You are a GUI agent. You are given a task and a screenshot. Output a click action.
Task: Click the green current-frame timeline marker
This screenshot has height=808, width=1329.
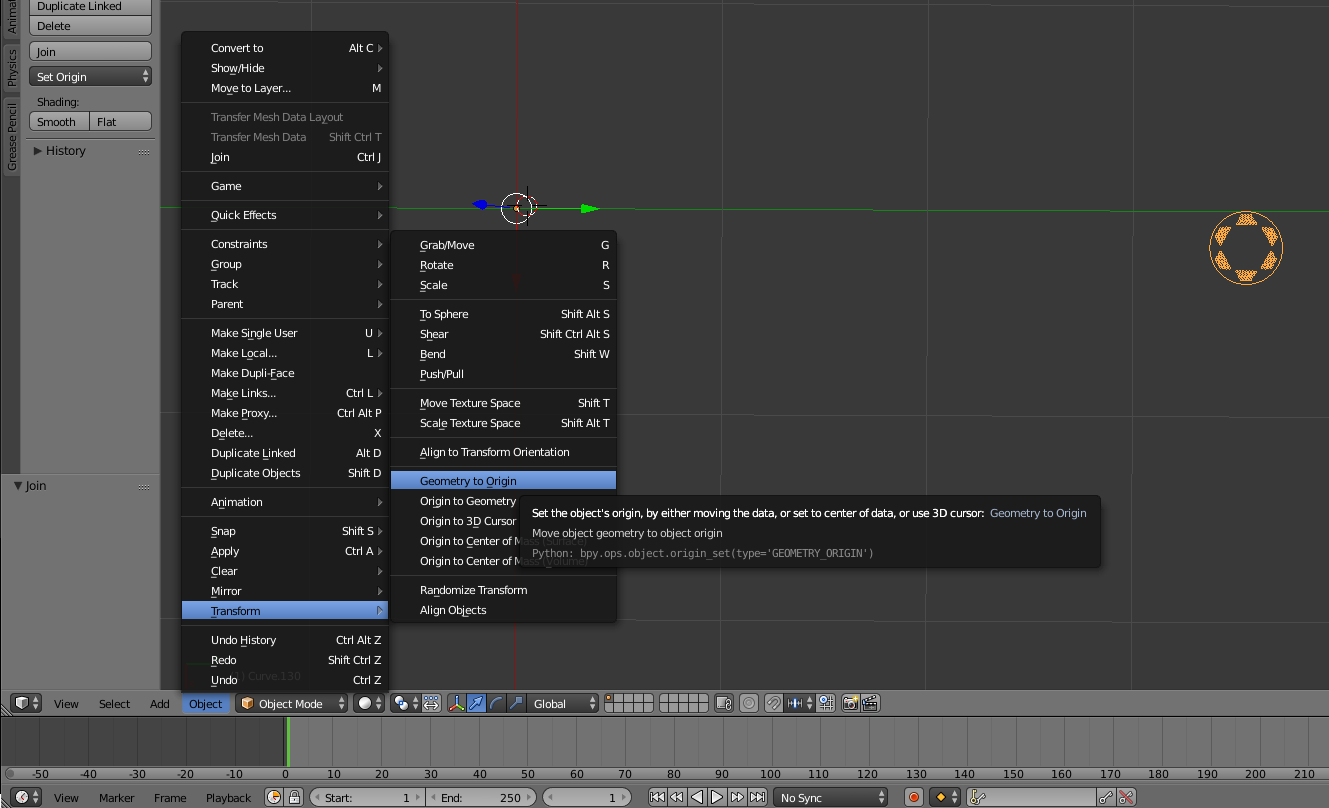click(x=287, y=742)
